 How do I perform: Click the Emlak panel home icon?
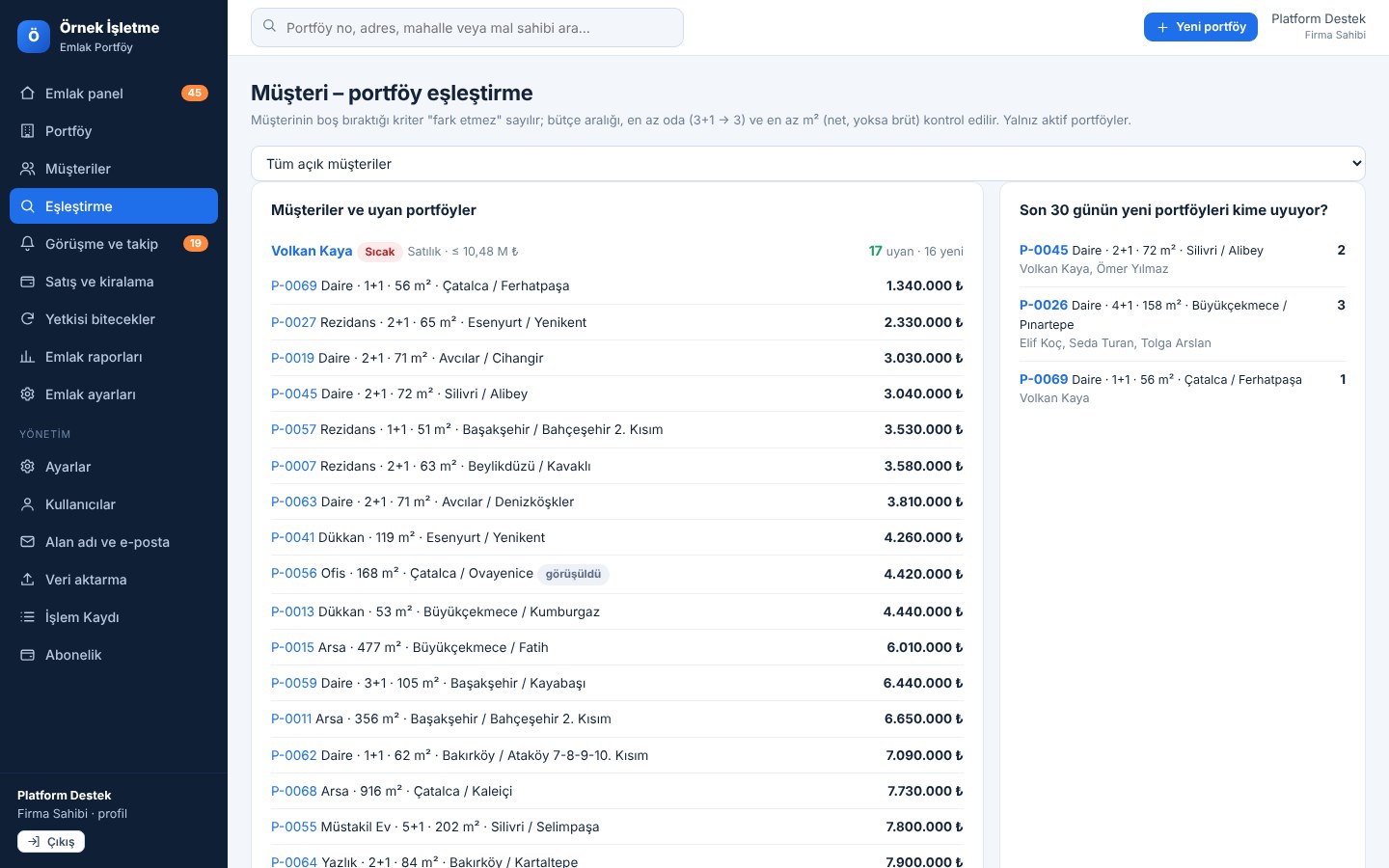[x=27, y=94]
